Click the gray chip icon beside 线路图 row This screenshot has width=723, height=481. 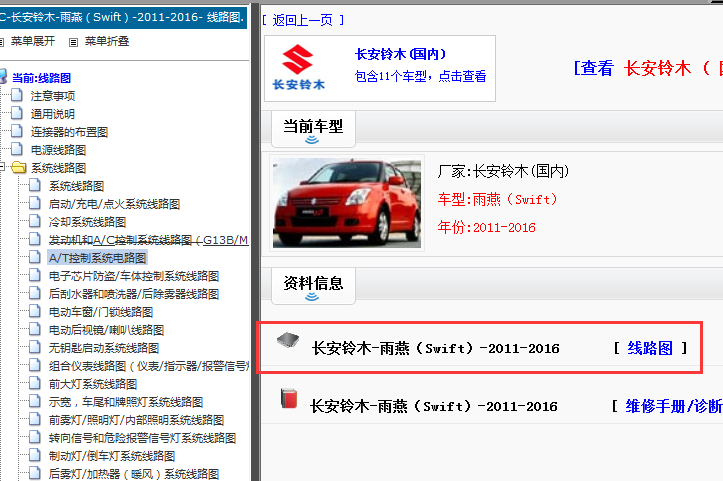[288, 341]
